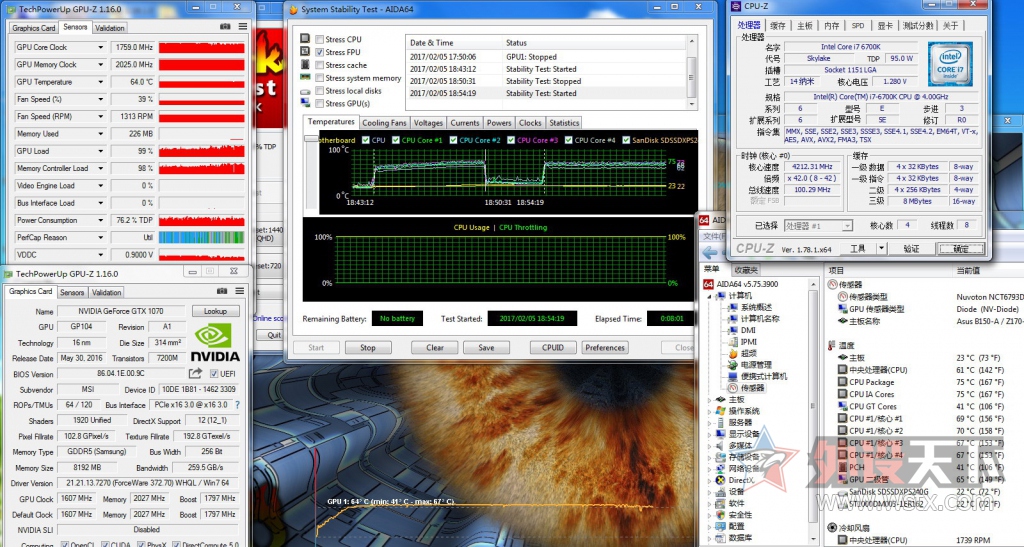Open GPU Core Clock sensor dropdown

(101, 47)
